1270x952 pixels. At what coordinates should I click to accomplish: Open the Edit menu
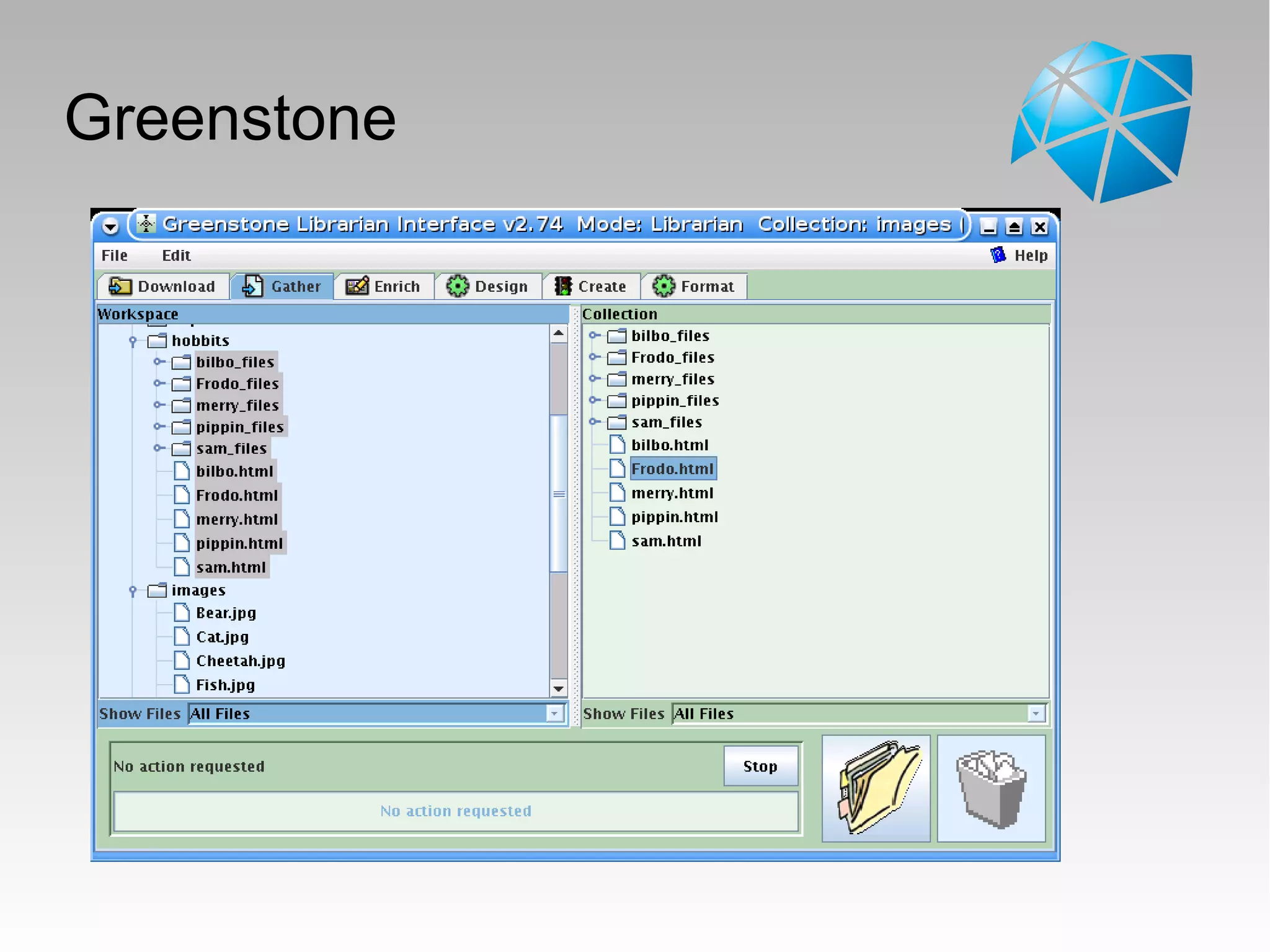[x=176, y=256]
